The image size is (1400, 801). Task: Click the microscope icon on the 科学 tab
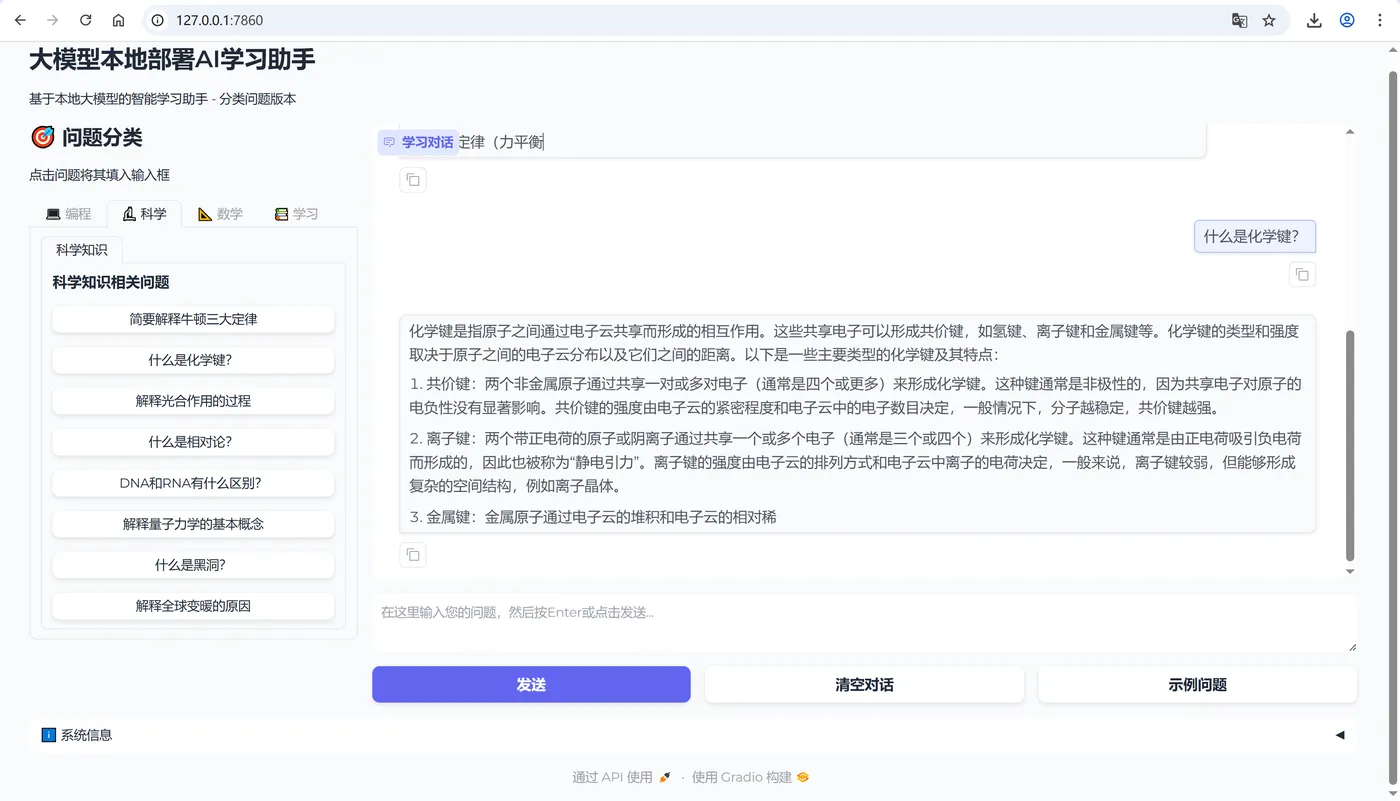click(x=130, y=213)
